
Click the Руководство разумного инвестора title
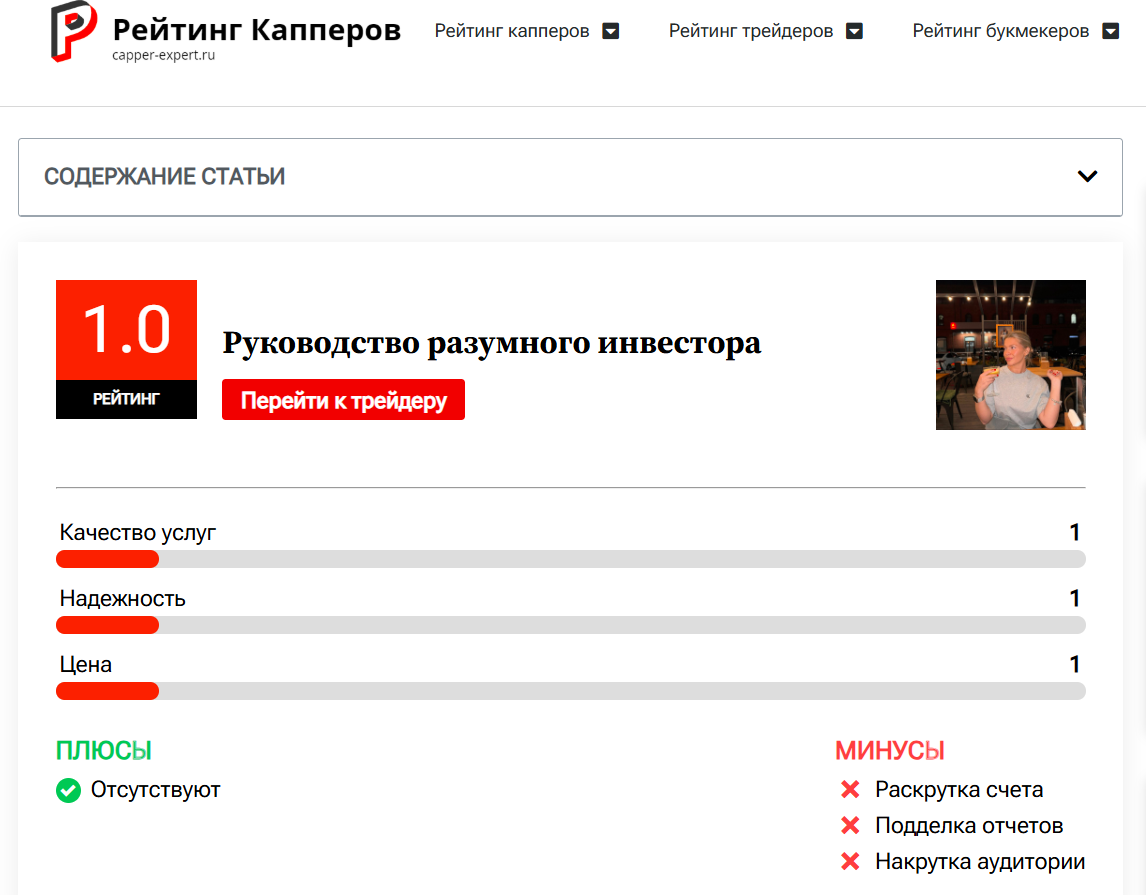pos(491,344)
